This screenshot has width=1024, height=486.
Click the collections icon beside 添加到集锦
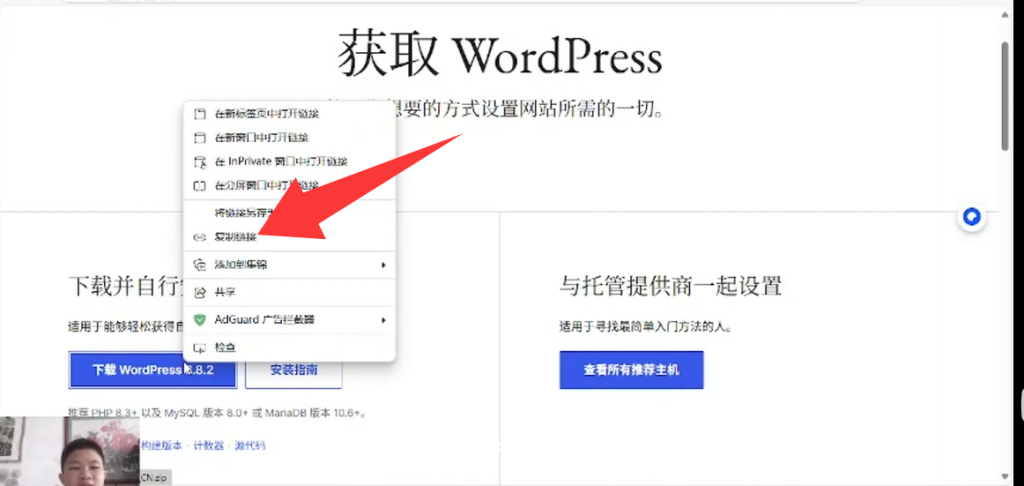[200, 265]
